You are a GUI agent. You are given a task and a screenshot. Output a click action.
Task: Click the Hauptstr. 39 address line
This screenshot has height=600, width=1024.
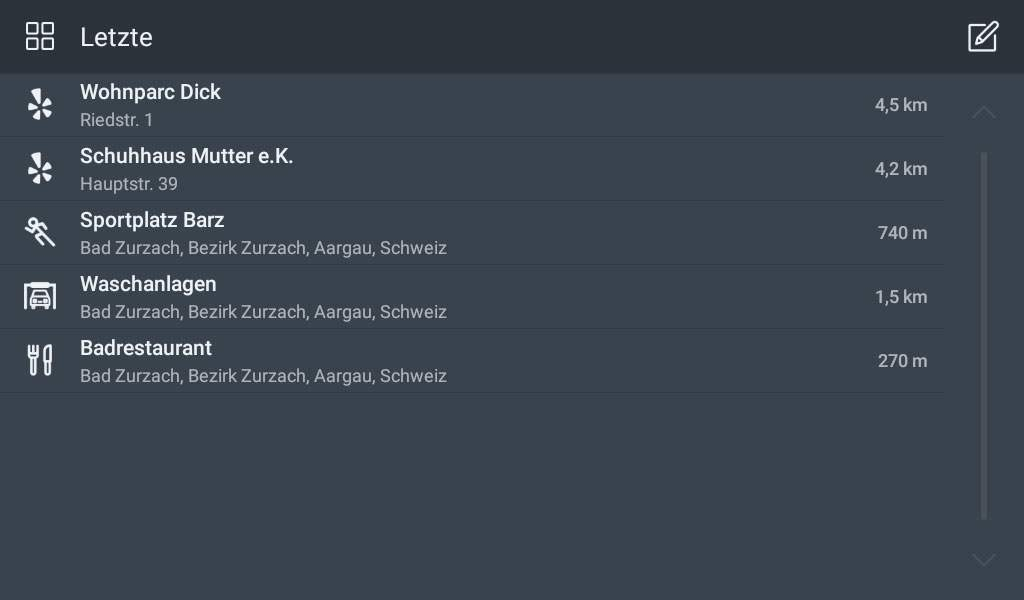(128, 184)
